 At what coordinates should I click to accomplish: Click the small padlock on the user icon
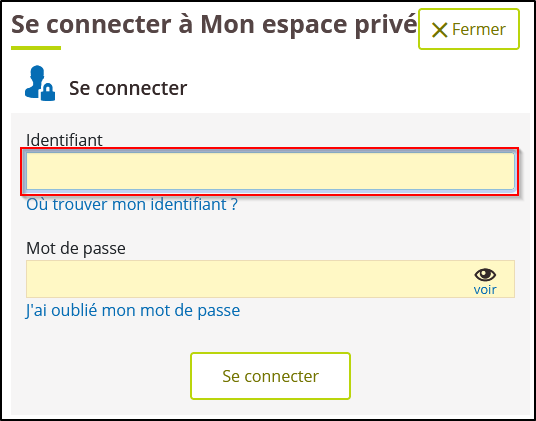click(48, 92)
